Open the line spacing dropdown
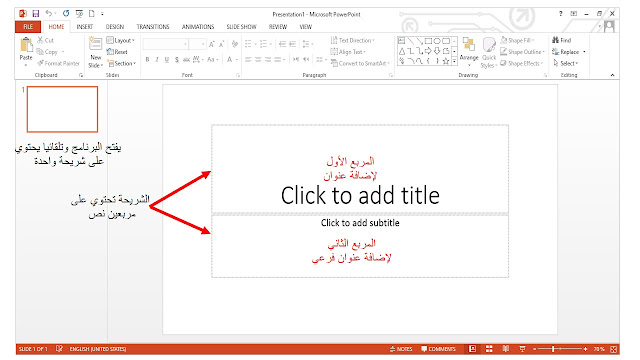 308,44
